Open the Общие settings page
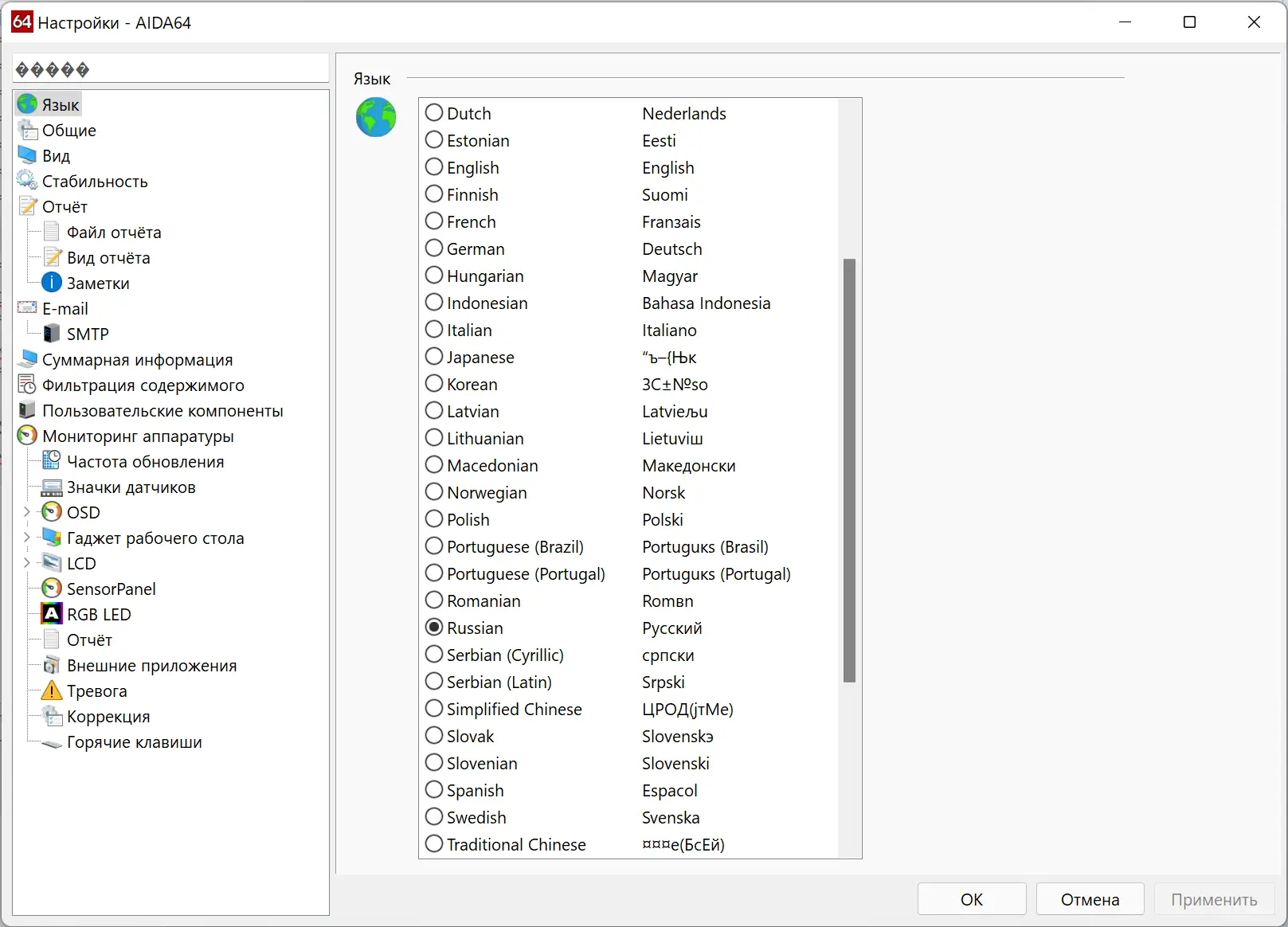The width and height of the screenshot is (1288, 927). pos(69,131)
